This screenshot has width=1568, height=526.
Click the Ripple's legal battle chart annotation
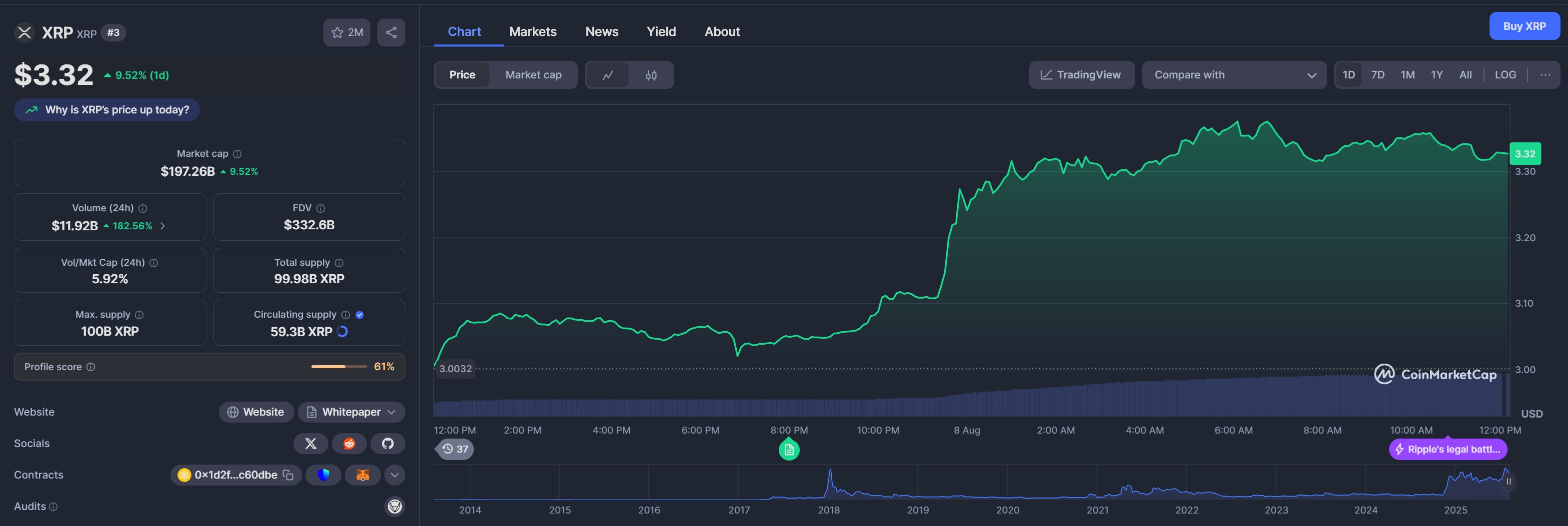(1447, 450)
